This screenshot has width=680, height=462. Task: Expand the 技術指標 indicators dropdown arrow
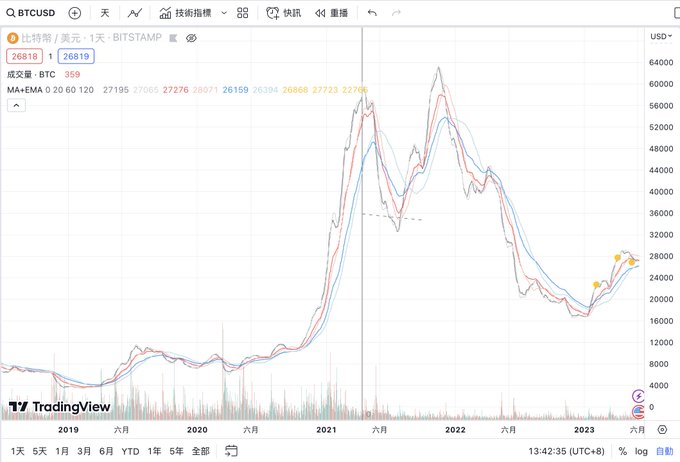click(224, 13)
